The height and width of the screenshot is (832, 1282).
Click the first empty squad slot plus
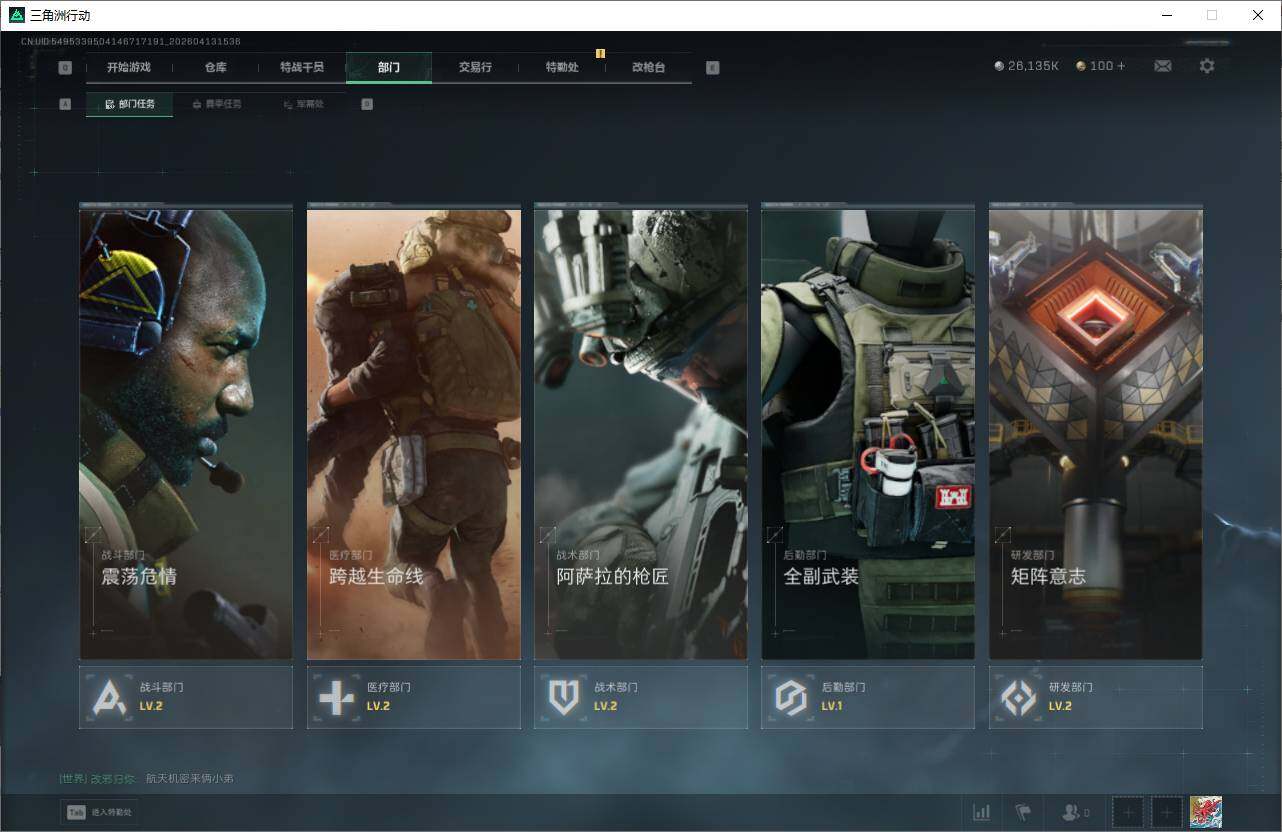1128,812
